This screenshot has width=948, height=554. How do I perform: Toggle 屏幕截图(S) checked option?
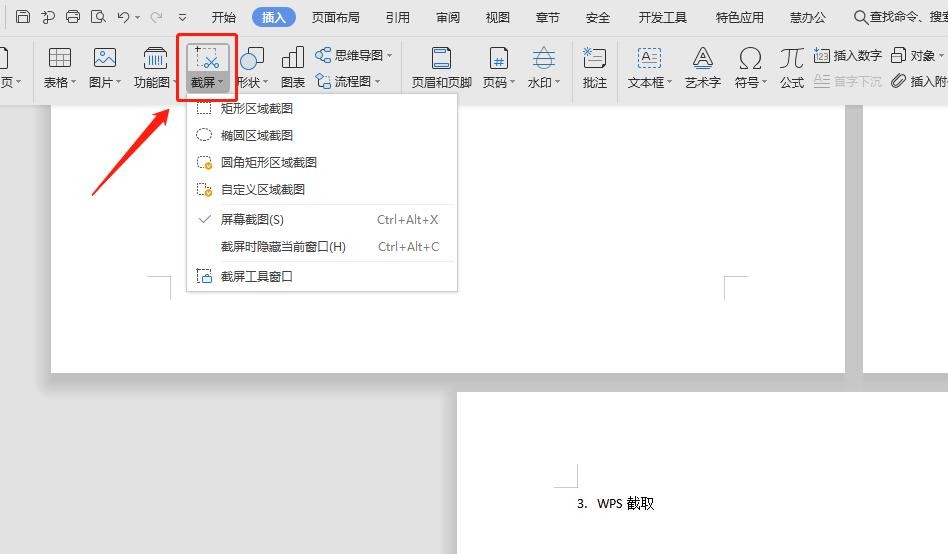[252, 220]
